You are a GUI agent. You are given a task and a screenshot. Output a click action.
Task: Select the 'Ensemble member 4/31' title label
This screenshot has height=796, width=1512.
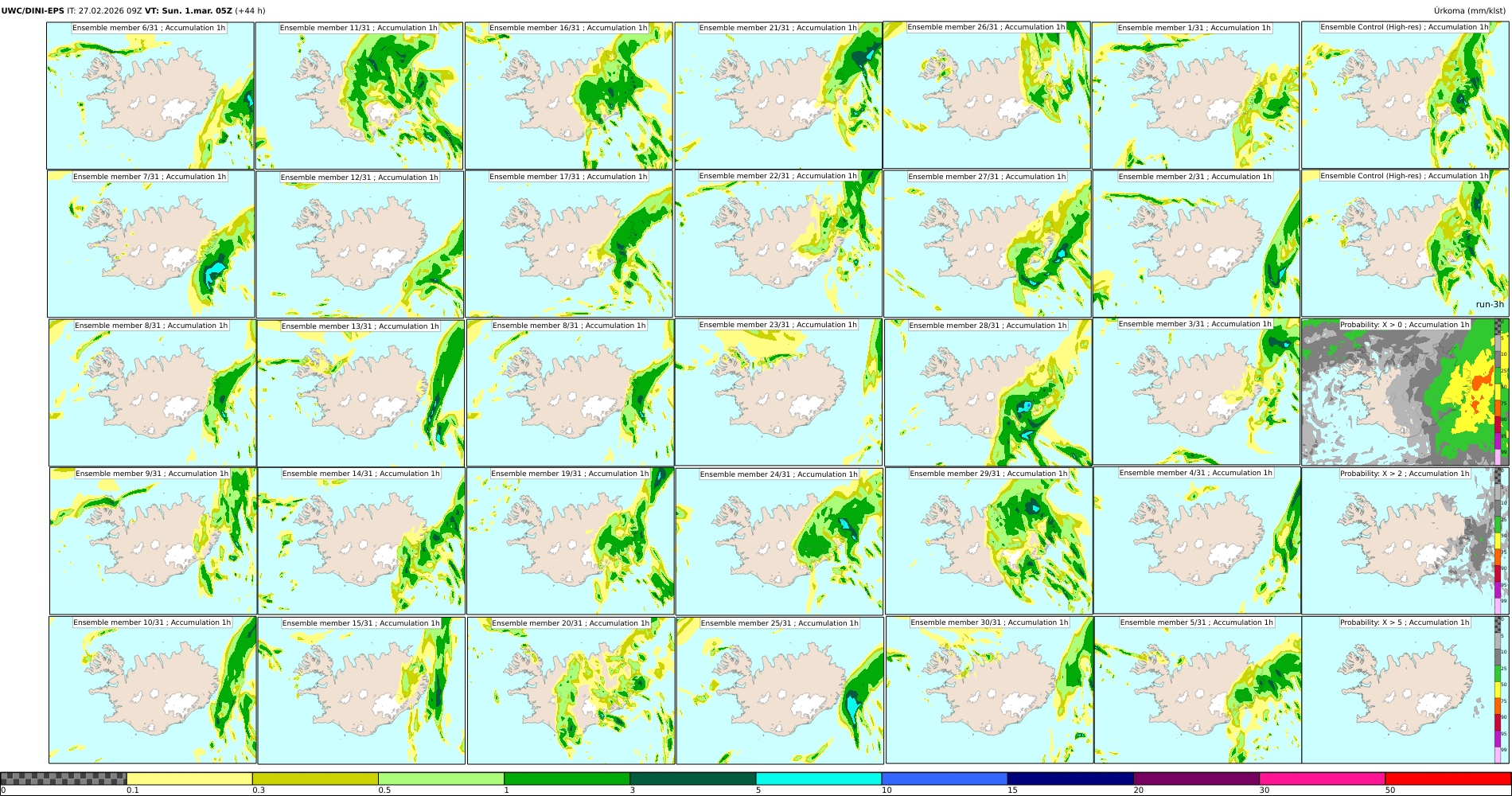[1196, 473]
